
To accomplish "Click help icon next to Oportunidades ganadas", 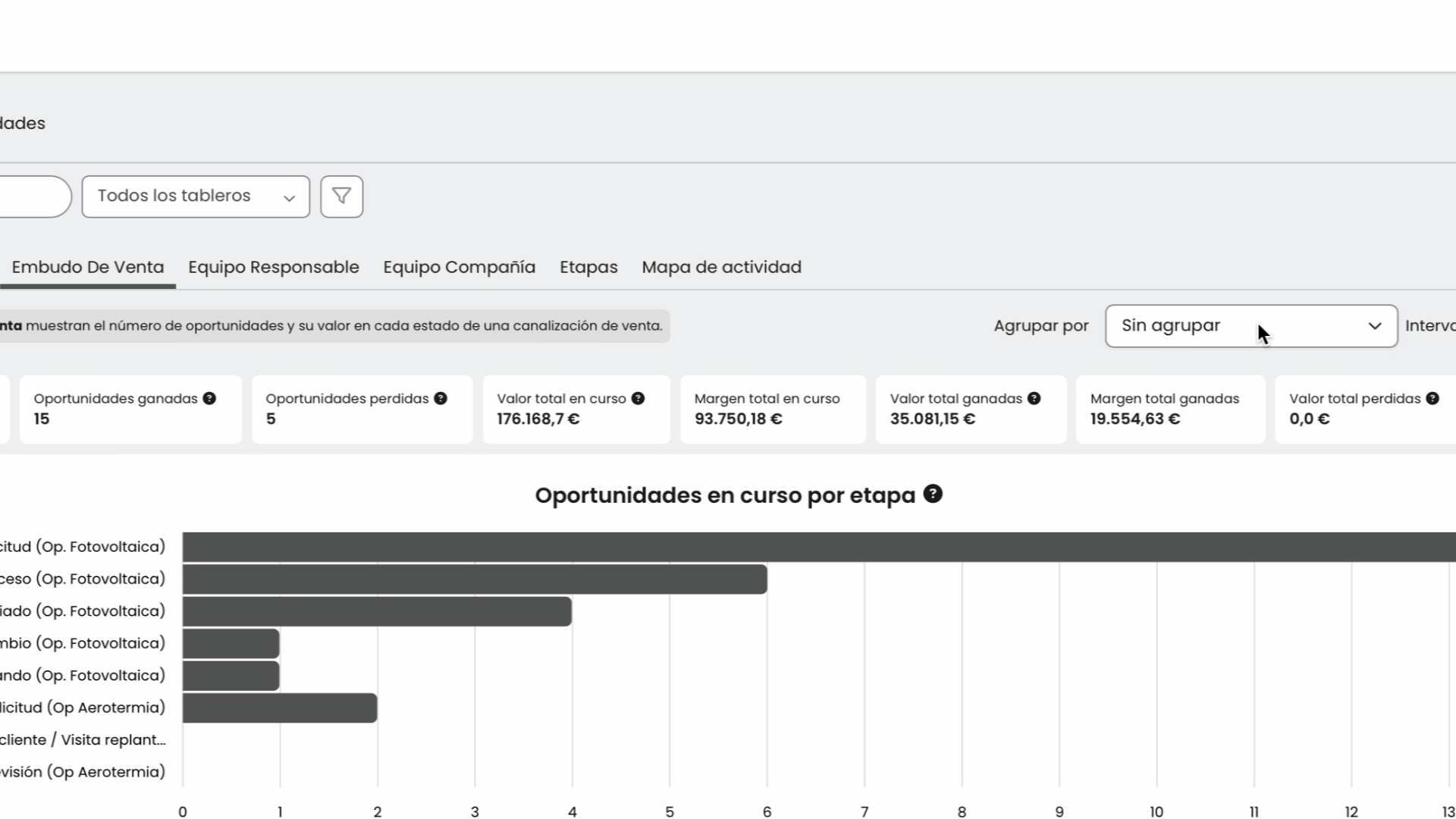I will 209,398.
